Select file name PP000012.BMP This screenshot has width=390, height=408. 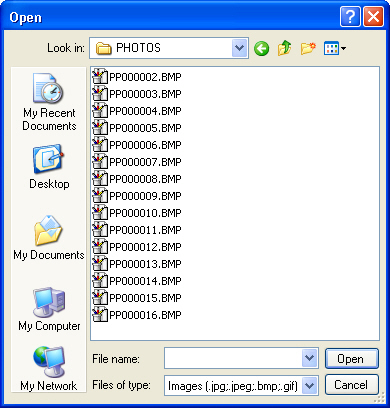[x=145, y=247]
